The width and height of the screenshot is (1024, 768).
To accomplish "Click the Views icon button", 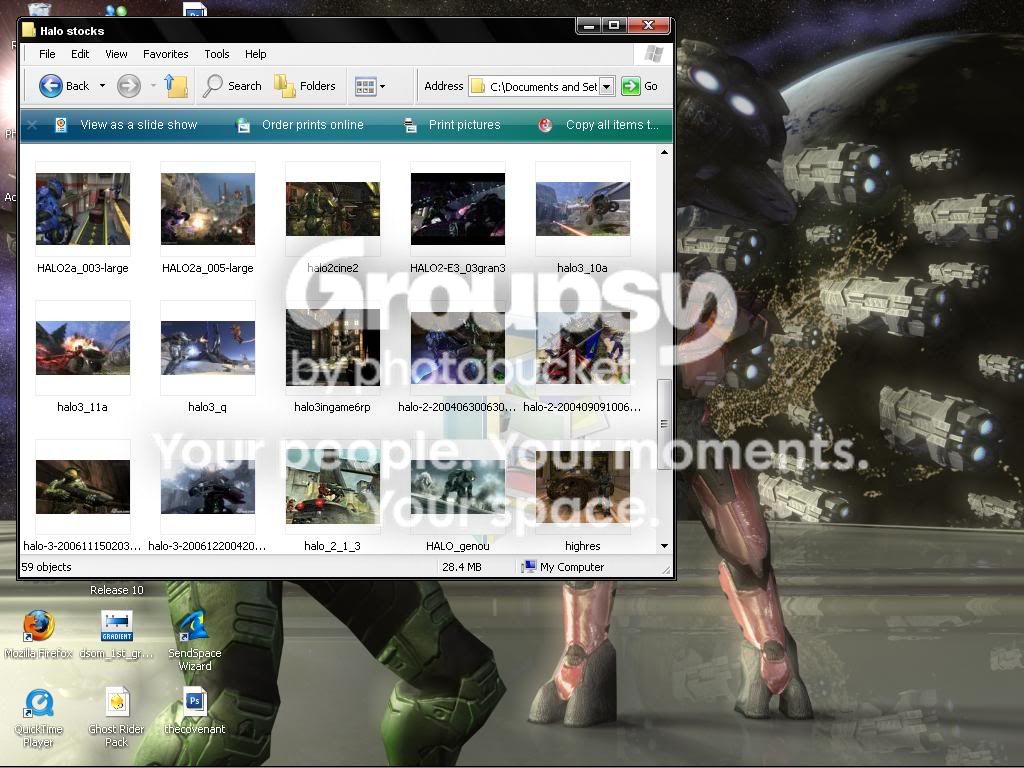I will point(365,86).
